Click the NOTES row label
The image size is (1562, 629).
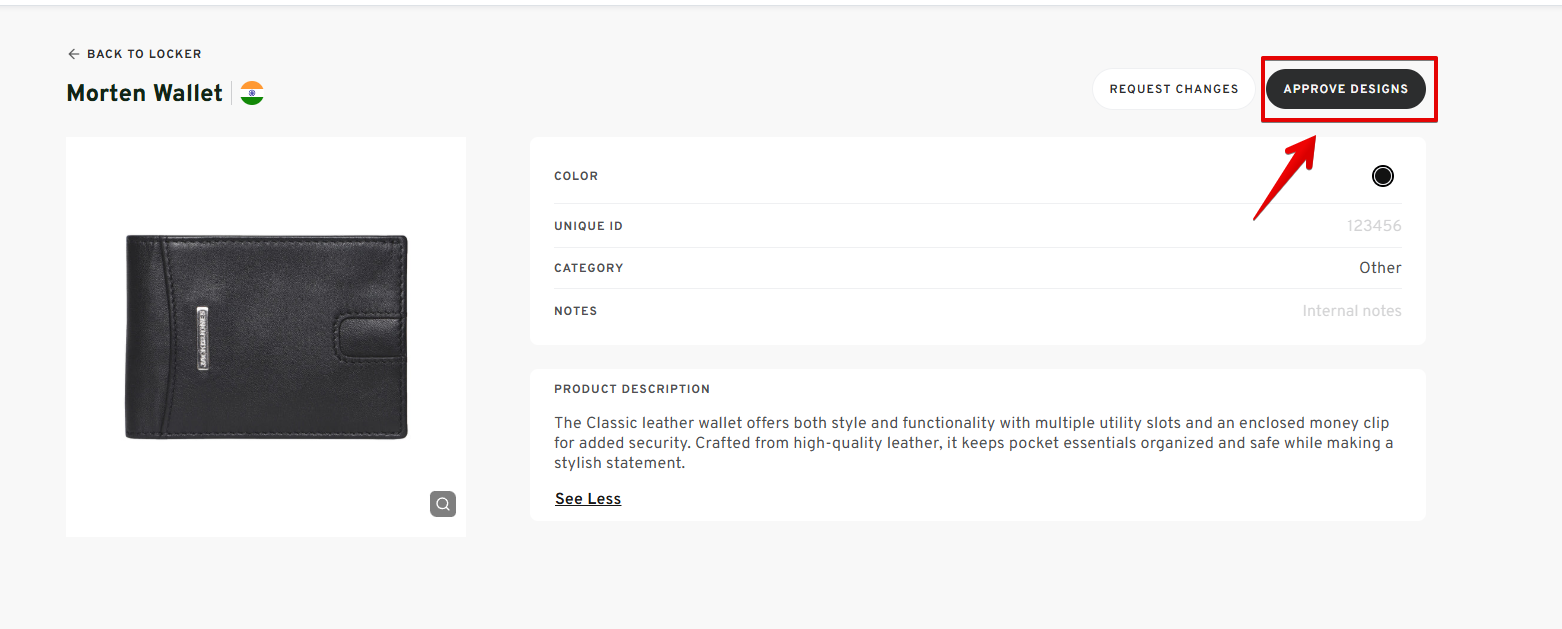[x=575, y=311]
